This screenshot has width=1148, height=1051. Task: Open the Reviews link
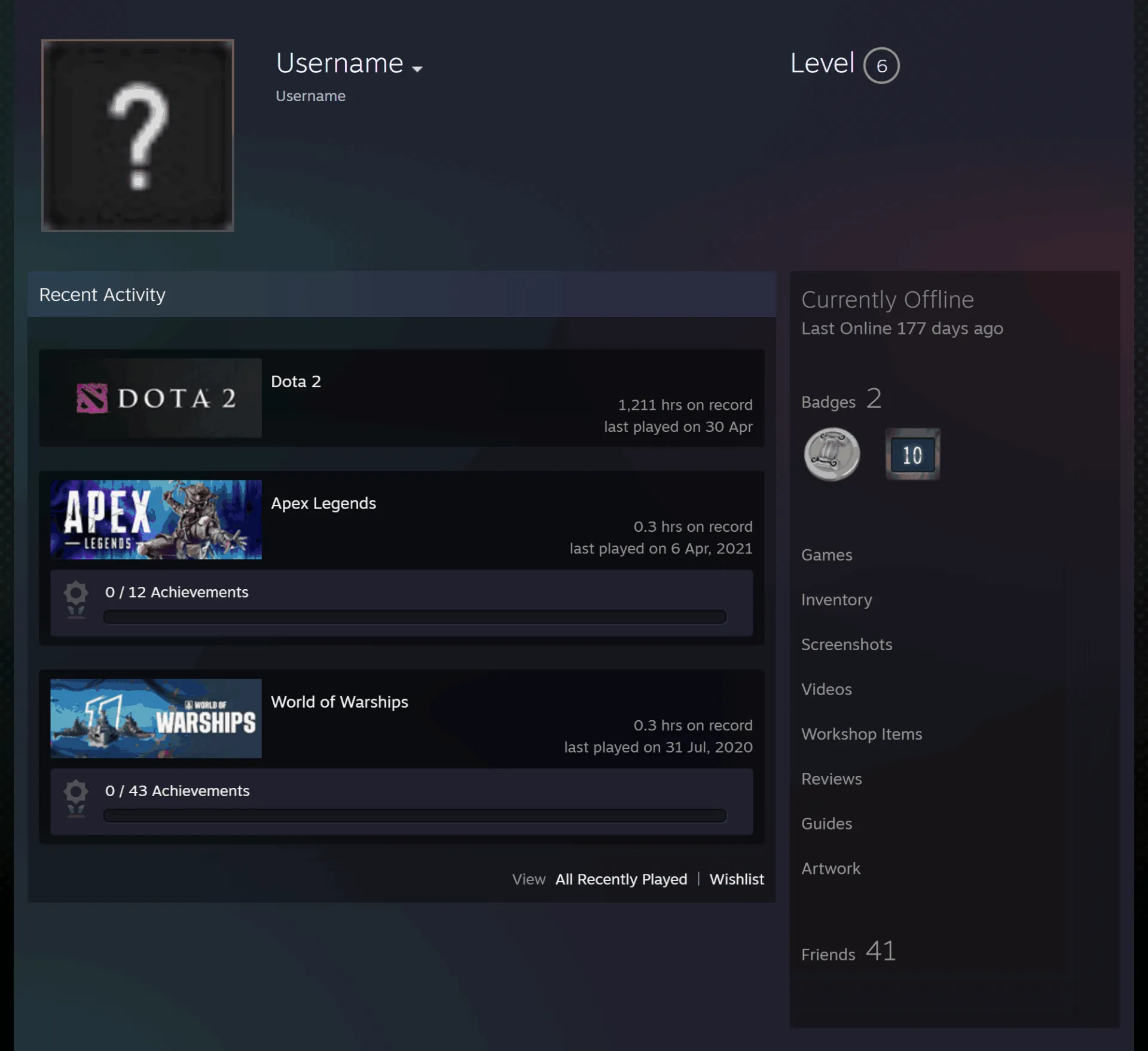point(832,779)
